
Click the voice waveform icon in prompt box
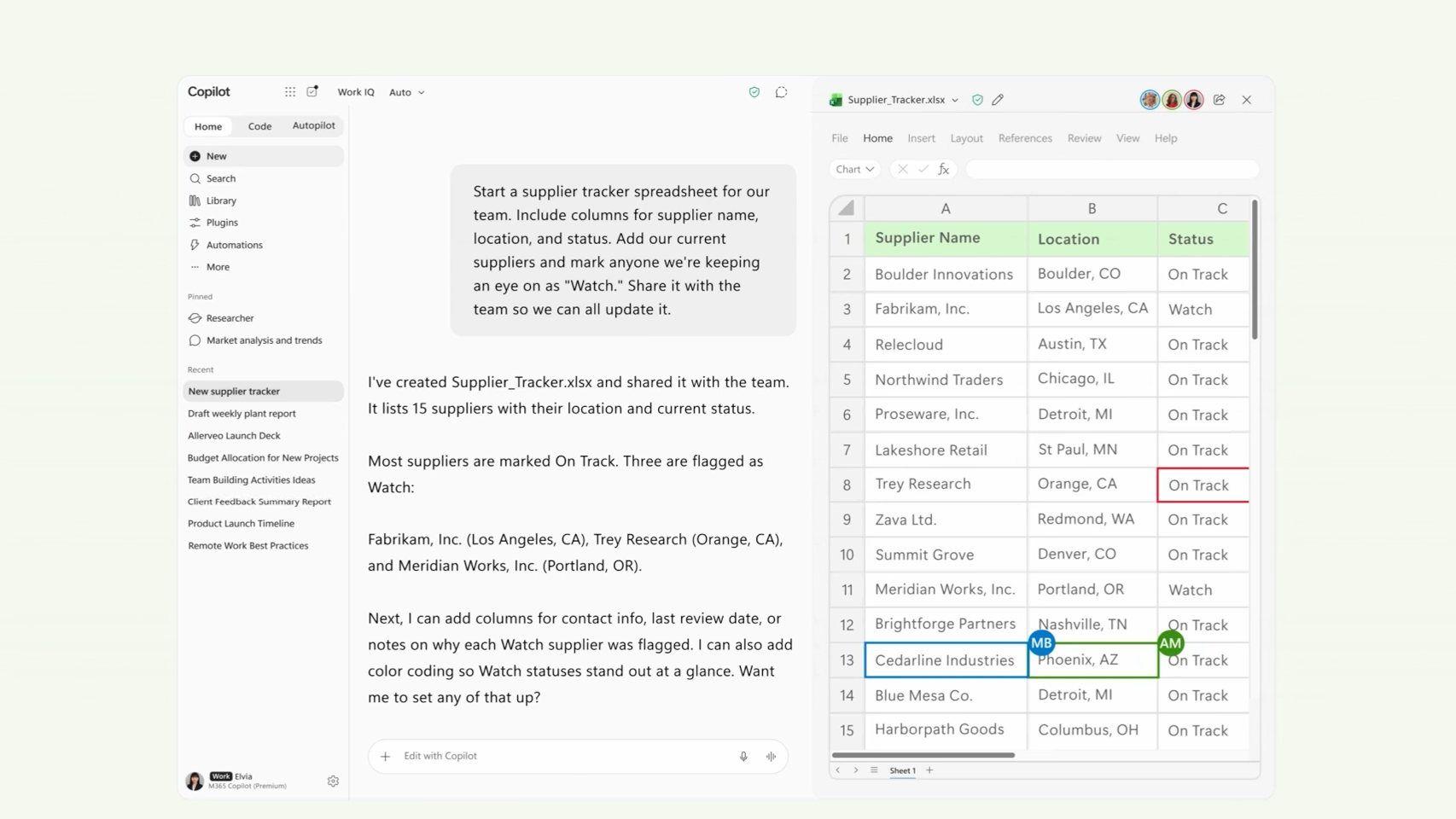(771, 756)
